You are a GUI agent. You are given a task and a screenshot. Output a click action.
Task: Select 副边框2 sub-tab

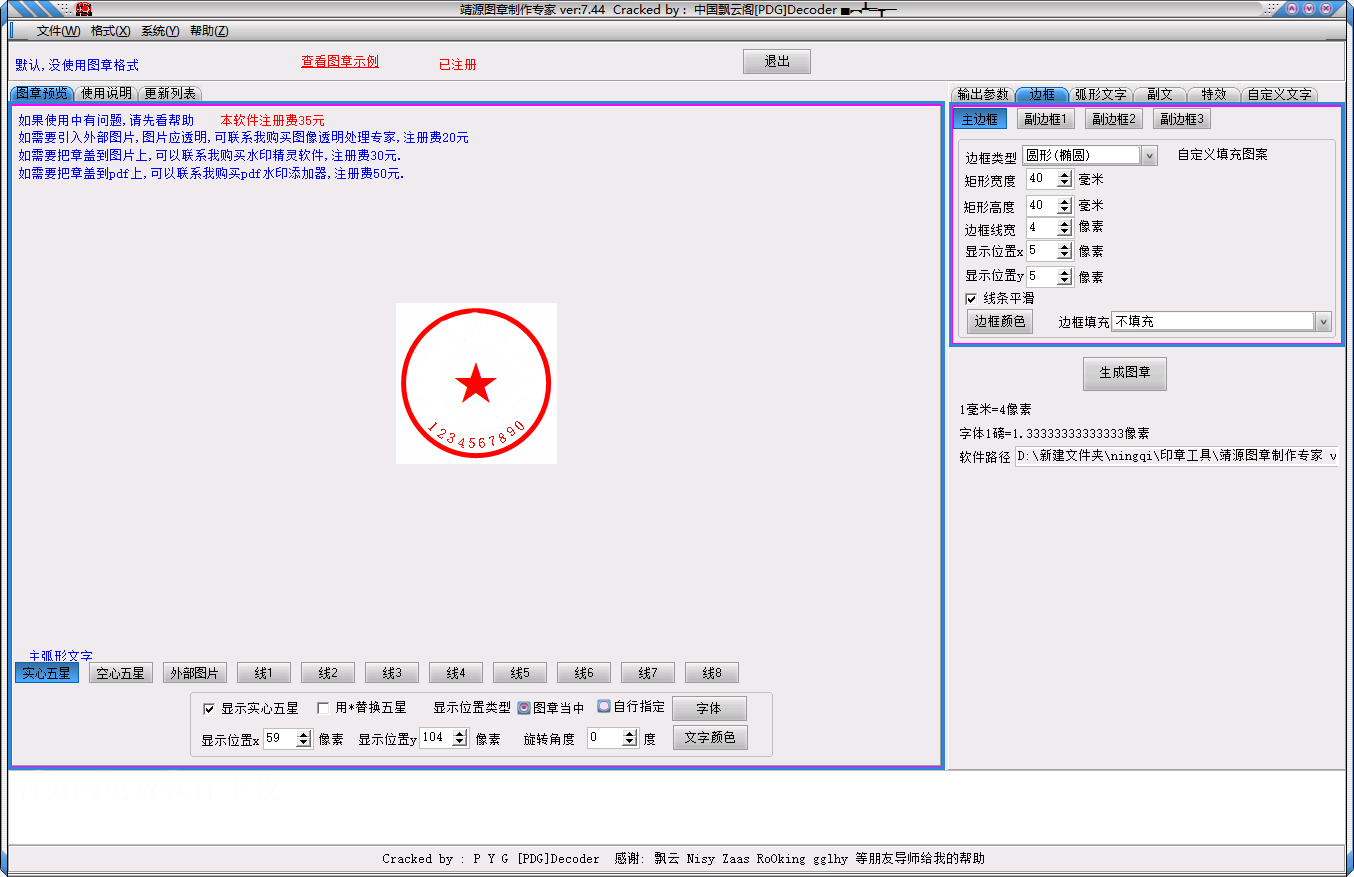1114,119
